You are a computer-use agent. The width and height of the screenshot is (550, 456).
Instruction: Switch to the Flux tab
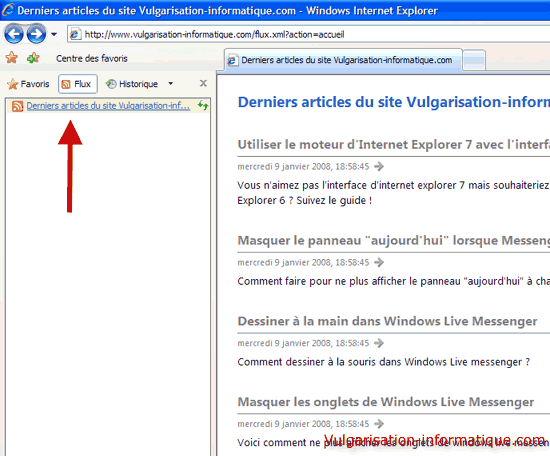[78, 84]
